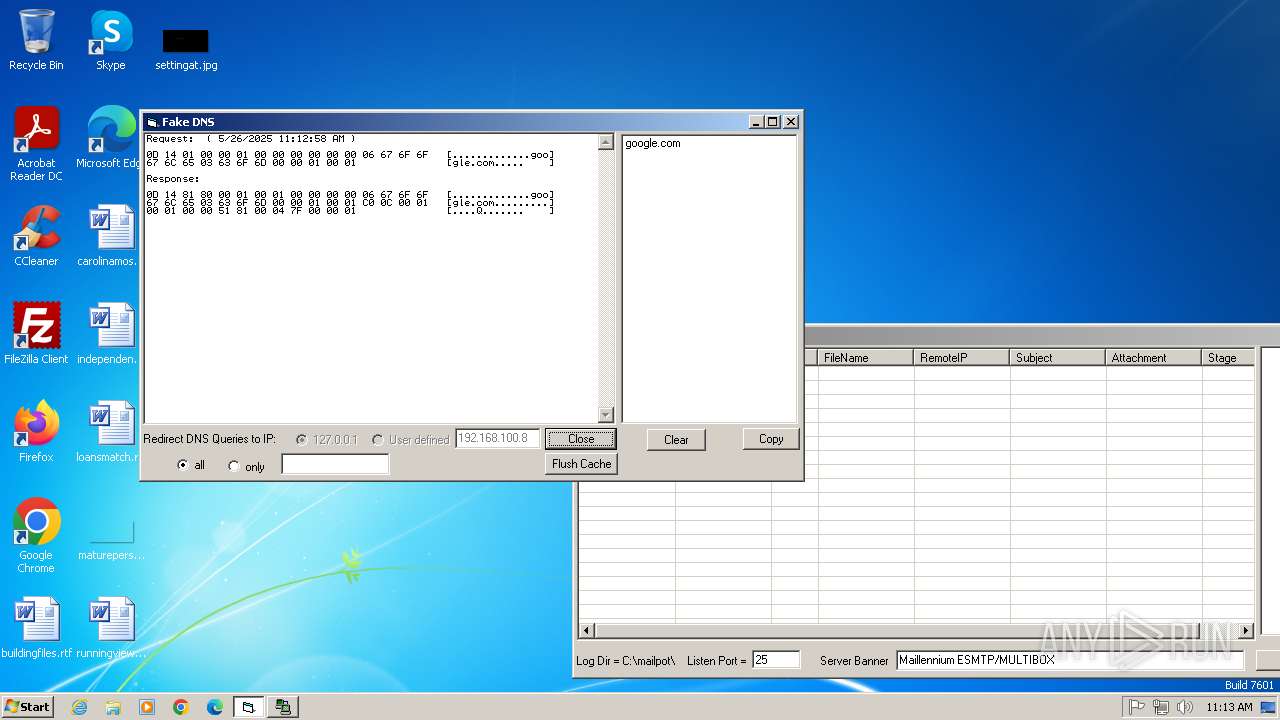Sort by FileName column header

pyautogui.click(x=866, y=357)
